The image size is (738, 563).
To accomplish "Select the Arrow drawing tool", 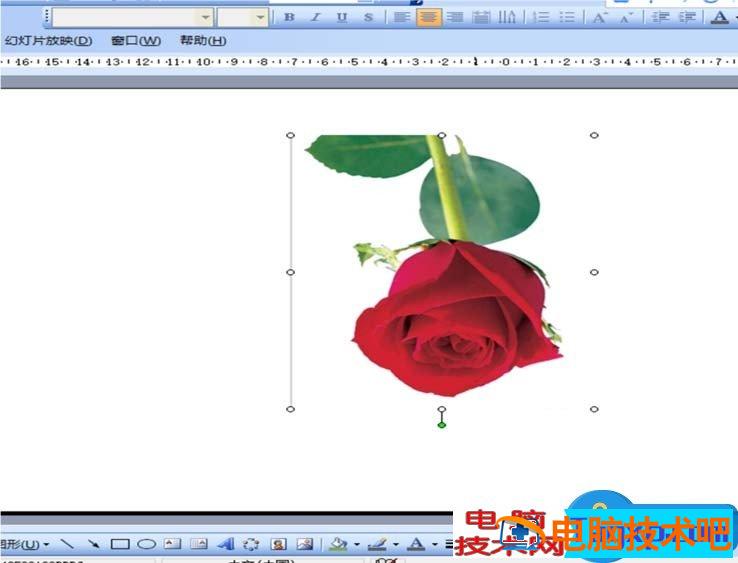I will point(94,545).
